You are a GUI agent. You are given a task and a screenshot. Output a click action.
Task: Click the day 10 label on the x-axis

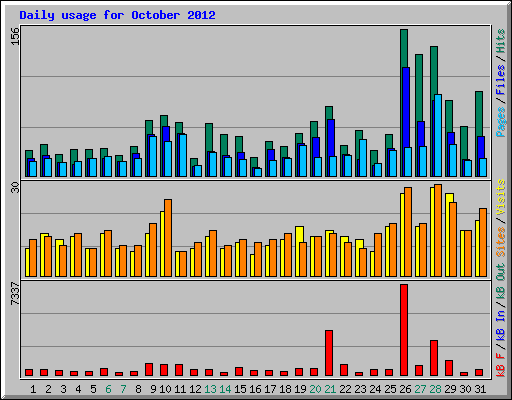(x=165, y=389)
